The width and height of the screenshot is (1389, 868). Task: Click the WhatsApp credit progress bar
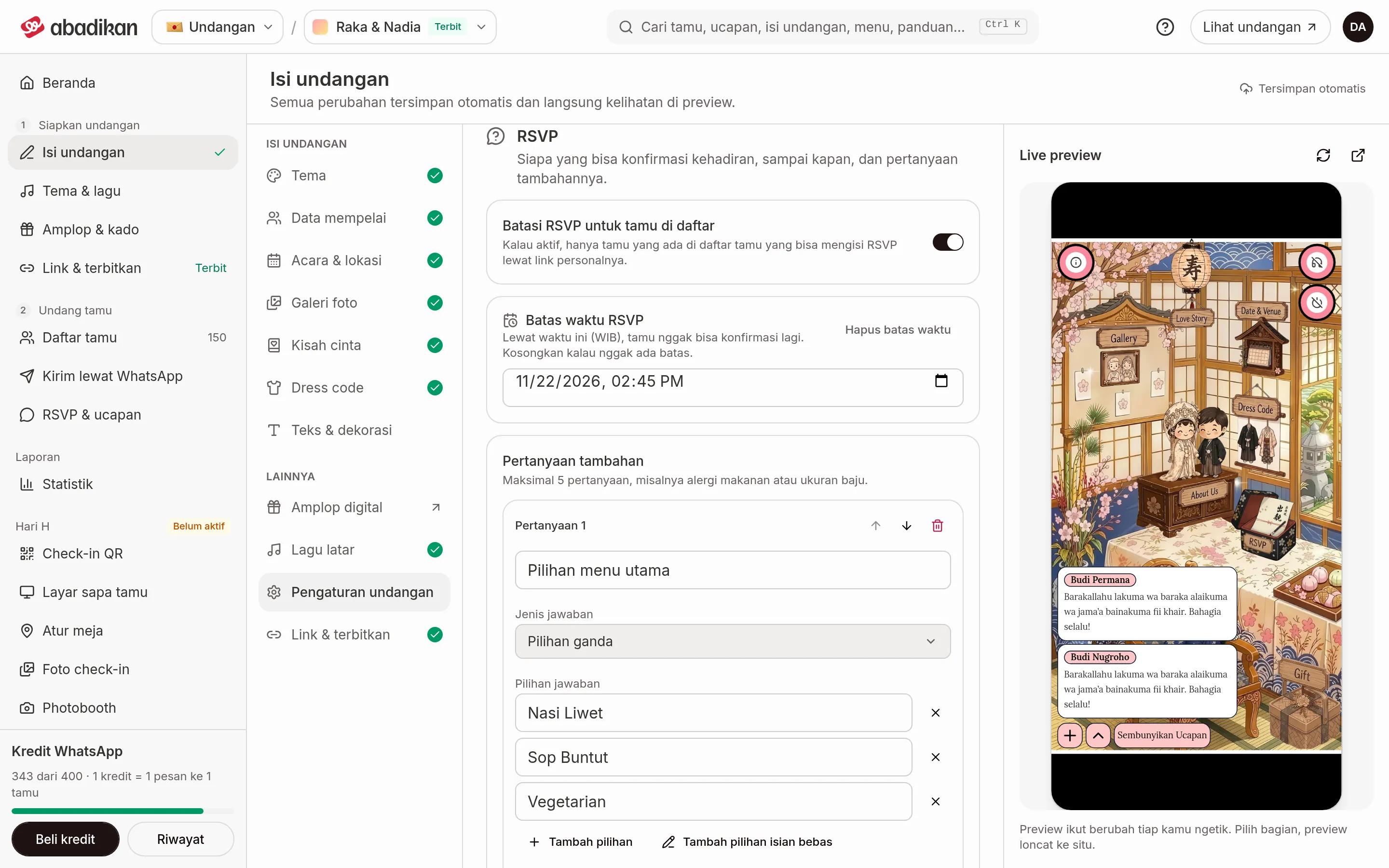point(123,811)
